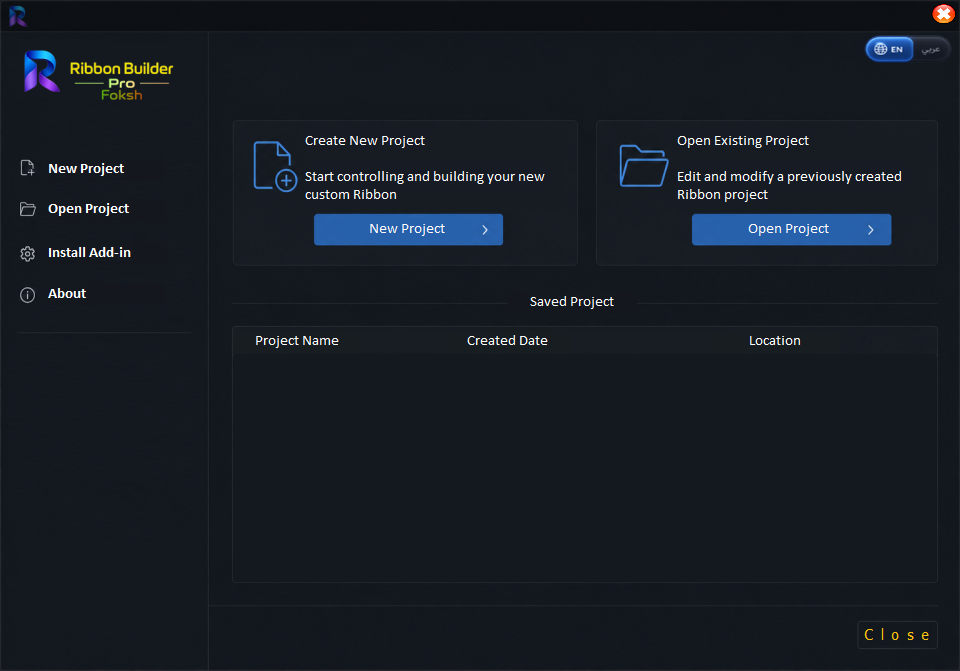The width and height of the screenshot is (960, 671).
Task: Click the Project Name column header
Action: tap(296, 341)
